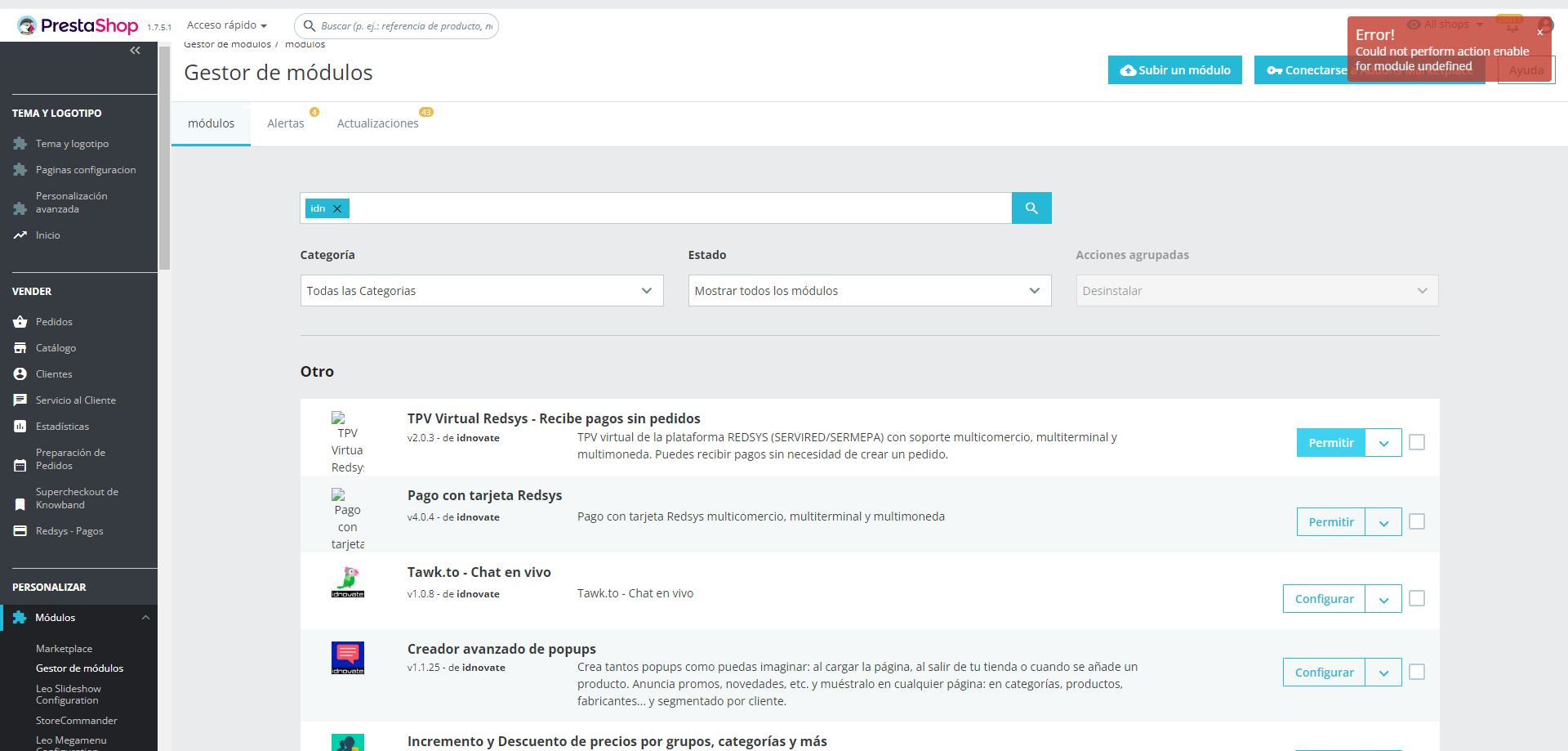Tick the checkbox for TPV Virtual Redsys
Image resolution: width=1568 pixels, height=751 pixels.
(1417, 442)
